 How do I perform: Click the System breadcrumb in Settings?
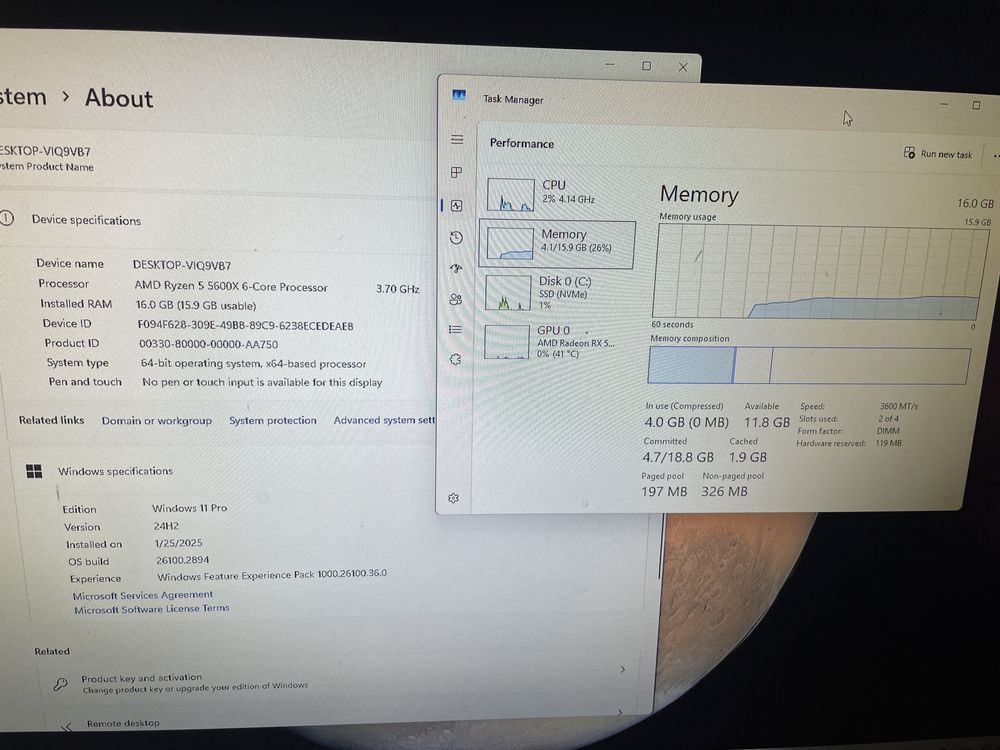click(23, 97)
